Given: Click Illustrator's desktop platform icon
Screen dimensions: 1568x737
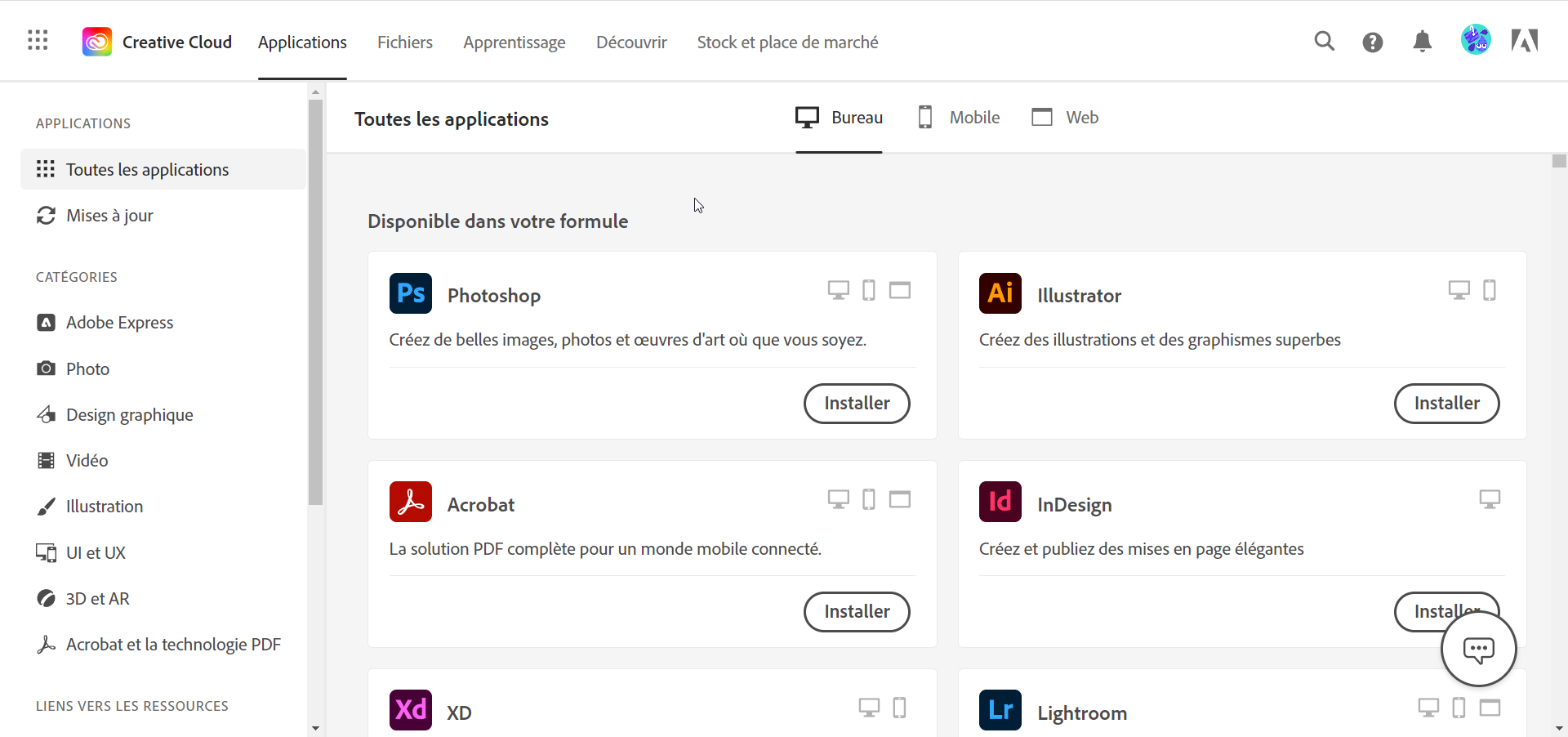Looking at the screenshot, I should 1459,290.
